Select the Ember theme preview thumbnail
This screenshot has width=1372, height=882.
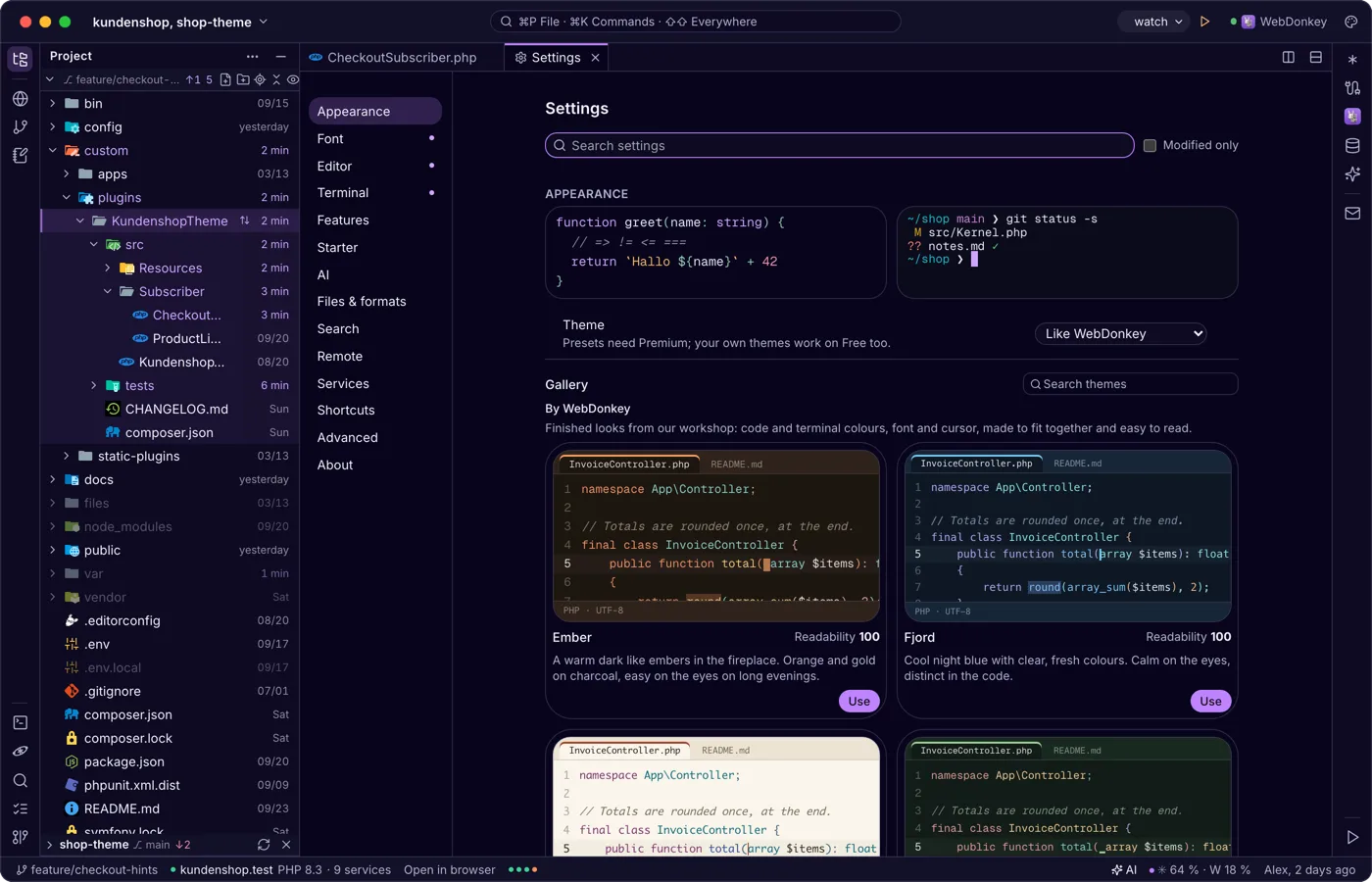click(x=716, y=535)
